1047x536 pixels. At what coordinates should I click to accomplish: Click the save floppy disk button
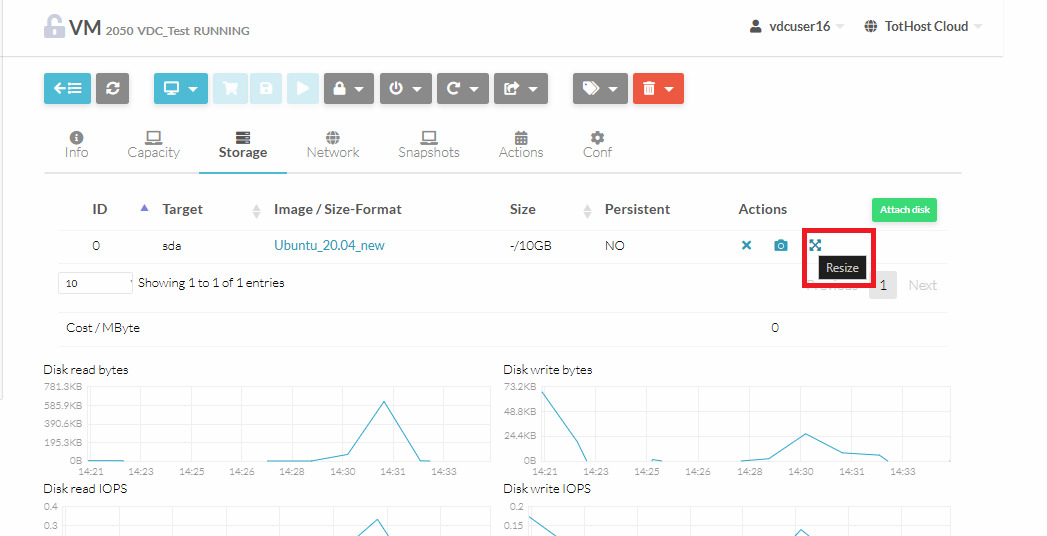tap(266, 88)
